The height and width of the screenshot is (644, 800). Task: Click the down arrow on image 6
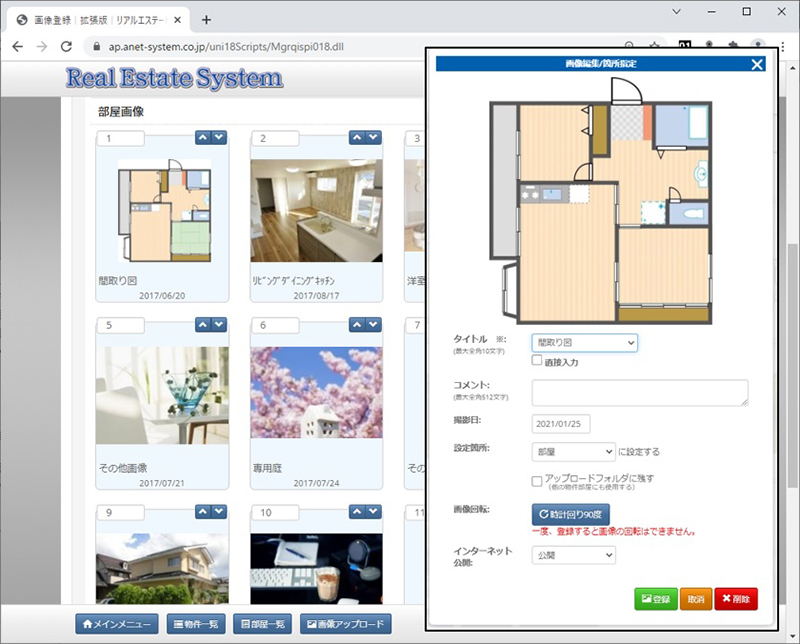coord(373,325)
